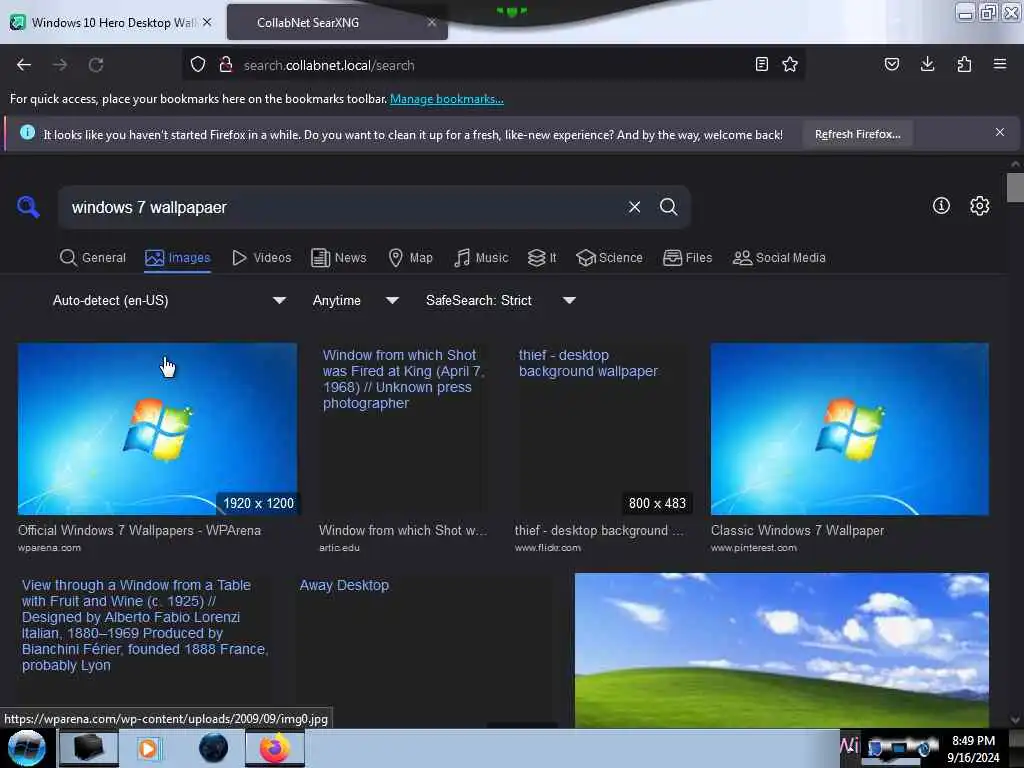Open the Anytime time range dropdown
The width and height of the screenshot is (1024, 768).
pyautogui.click(x=356, y=300)
